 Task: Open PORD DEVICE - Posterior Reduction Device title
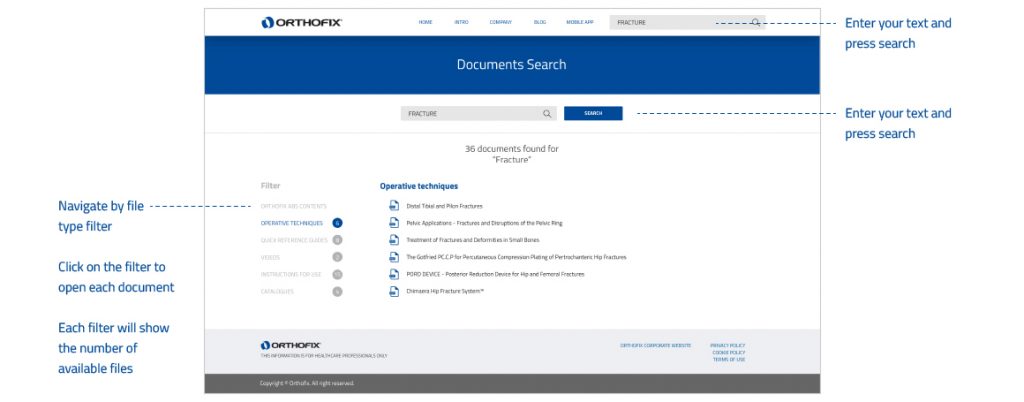[x=495, y=274]
